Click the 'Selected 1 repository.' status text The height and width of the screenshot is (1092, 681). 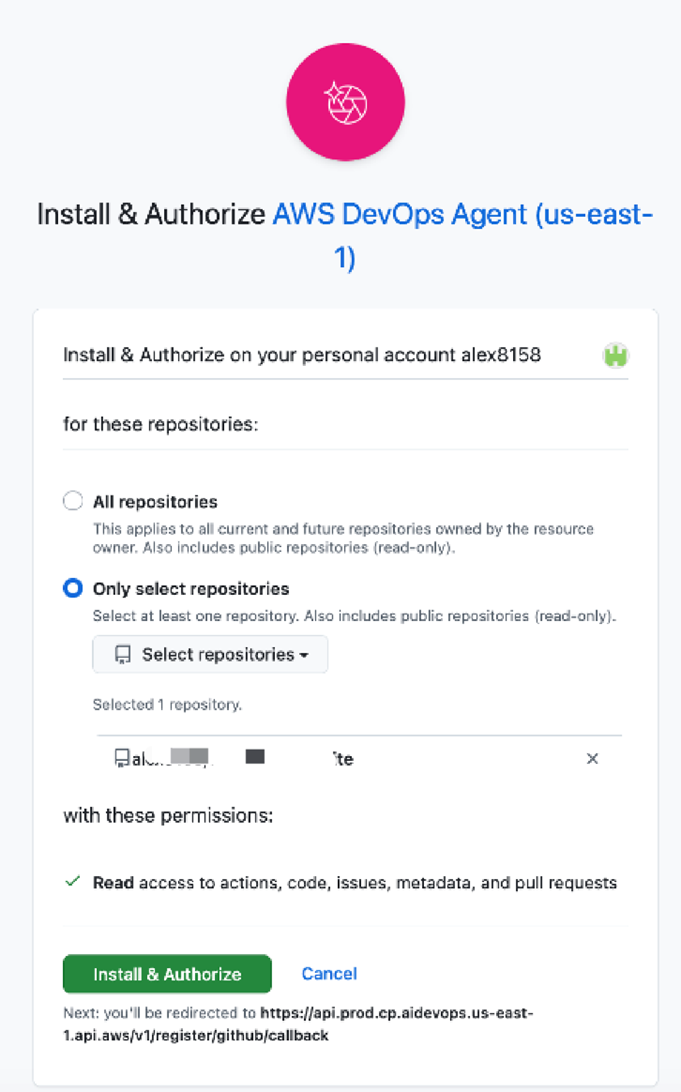(167, 704)
